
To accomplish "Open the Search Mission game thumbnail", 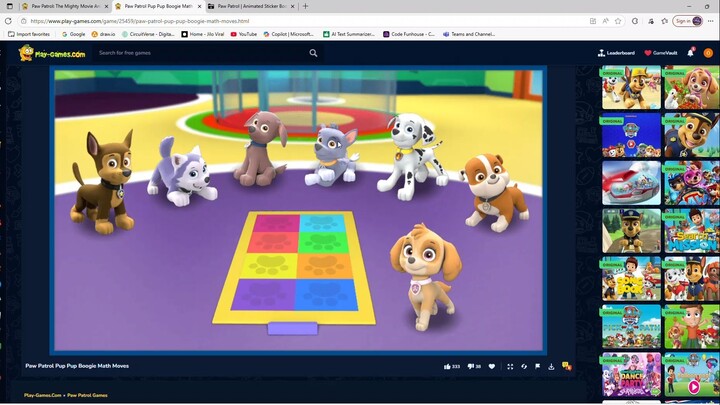I will coord(692,231).
